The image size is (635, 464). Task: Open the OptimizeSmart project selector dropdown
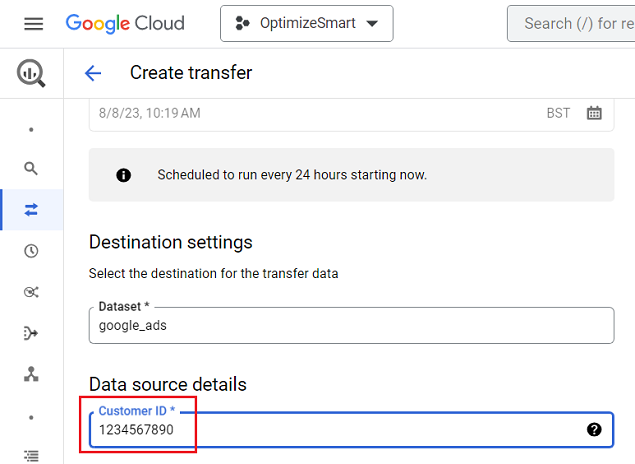coord(307,23)
